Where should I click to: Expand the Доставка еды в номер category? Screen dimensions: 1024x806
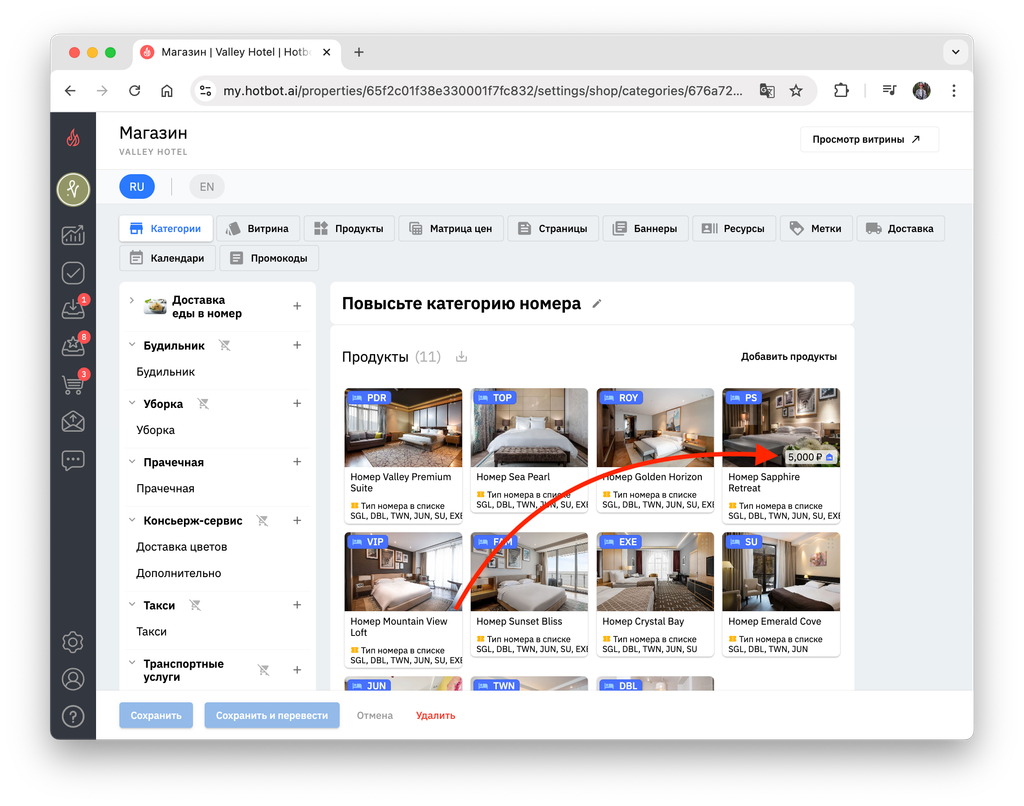[132, 300]
